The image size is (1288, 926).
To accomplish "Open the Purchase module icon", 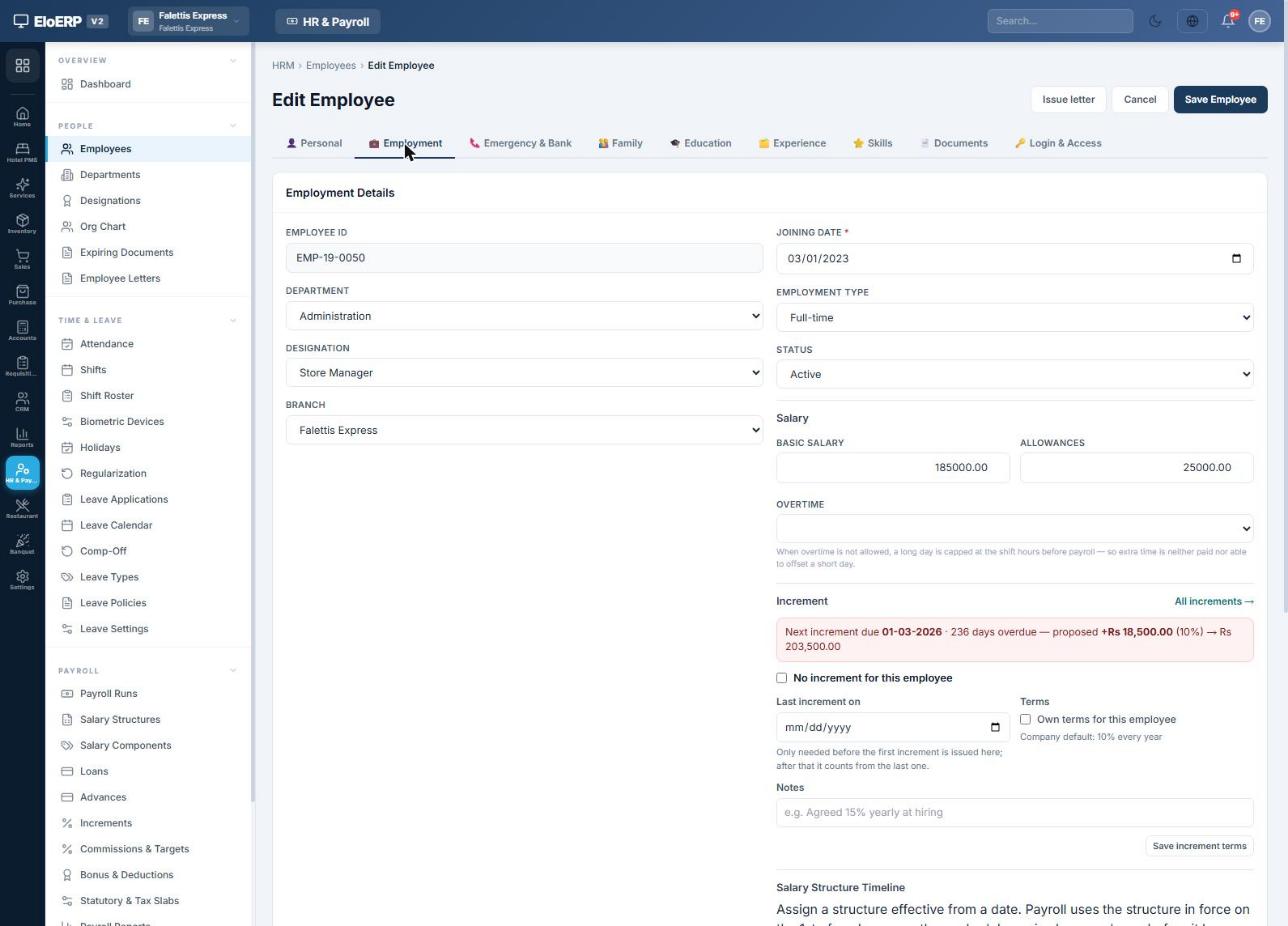I will click(x=22, y=295).
